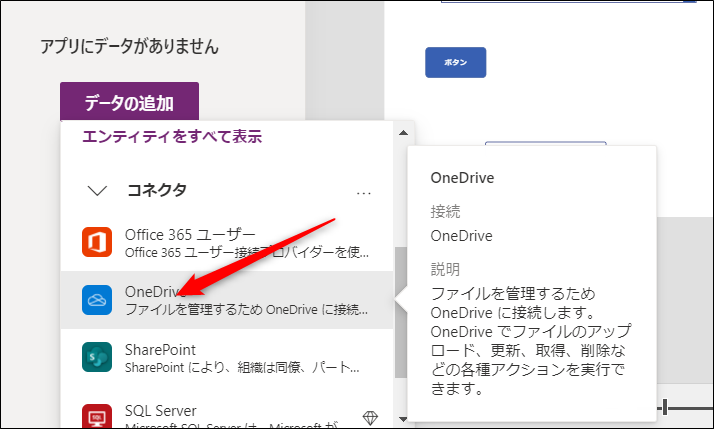The width and height of the screenshot is (714, 429).
Task: Click the blue ボタン on the canvas
Action: click(455, 62)
